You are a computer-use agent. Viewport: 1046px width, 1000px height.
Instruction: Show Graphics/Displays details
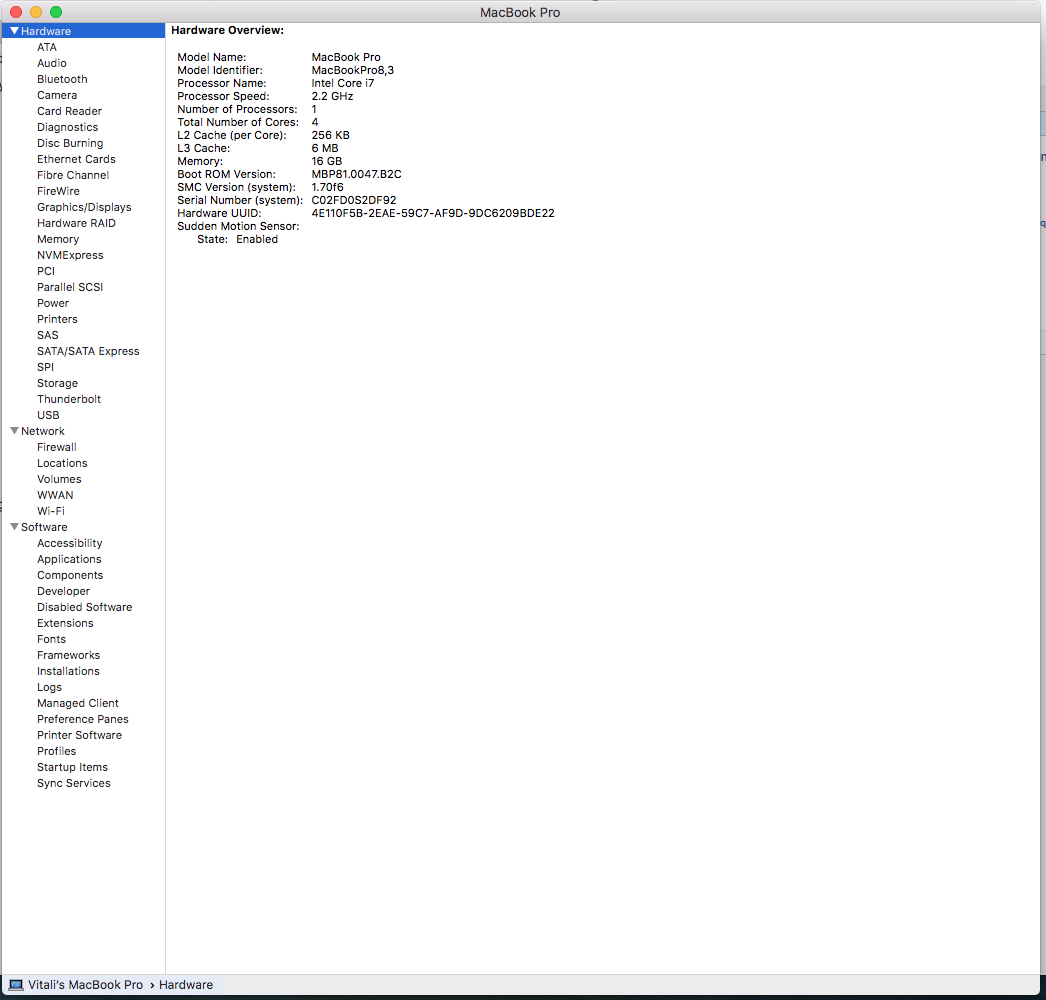pos(84,207)
